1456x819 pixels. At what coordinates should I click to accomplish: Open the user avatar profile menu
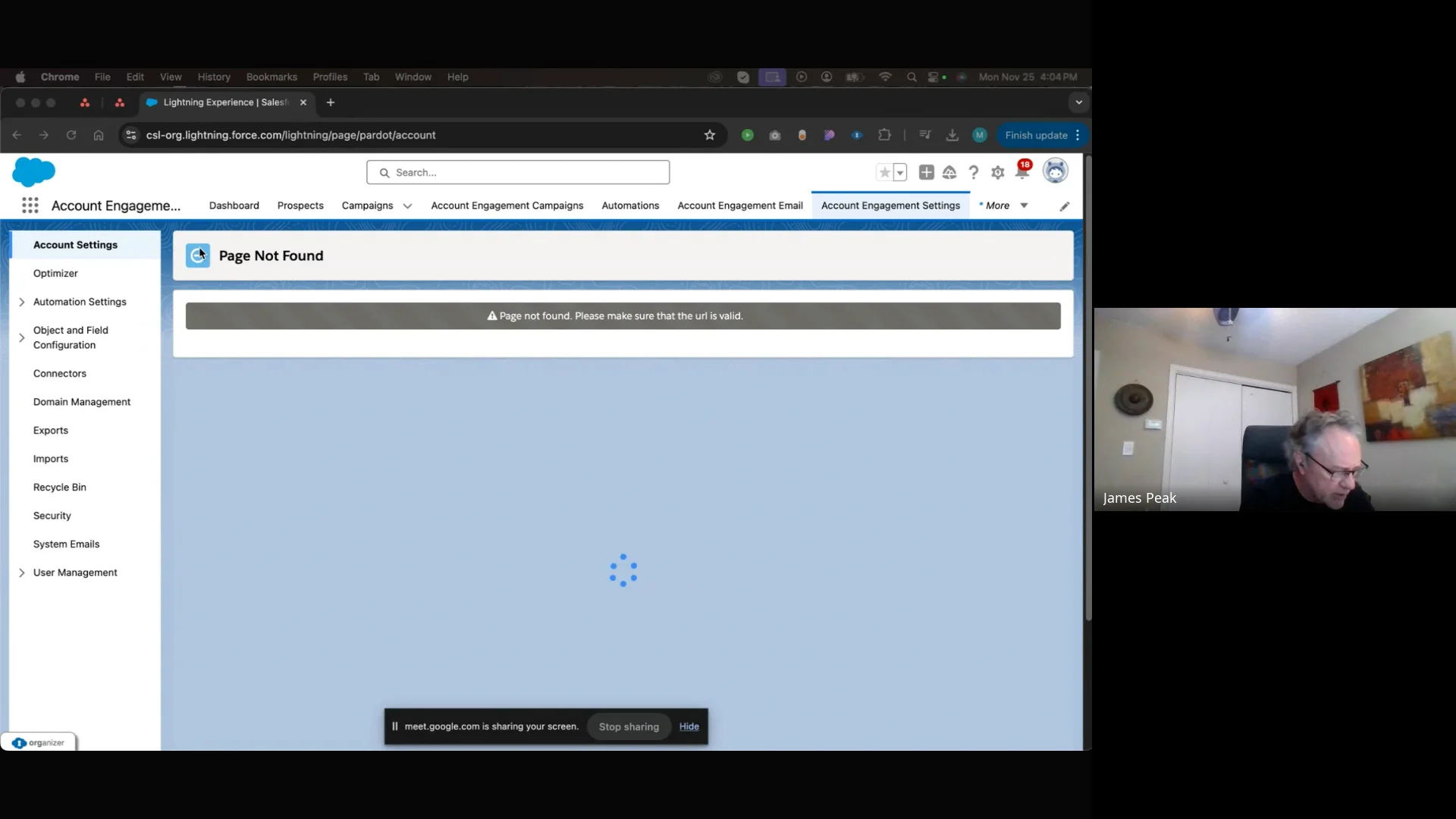(x=1055, y=171)
